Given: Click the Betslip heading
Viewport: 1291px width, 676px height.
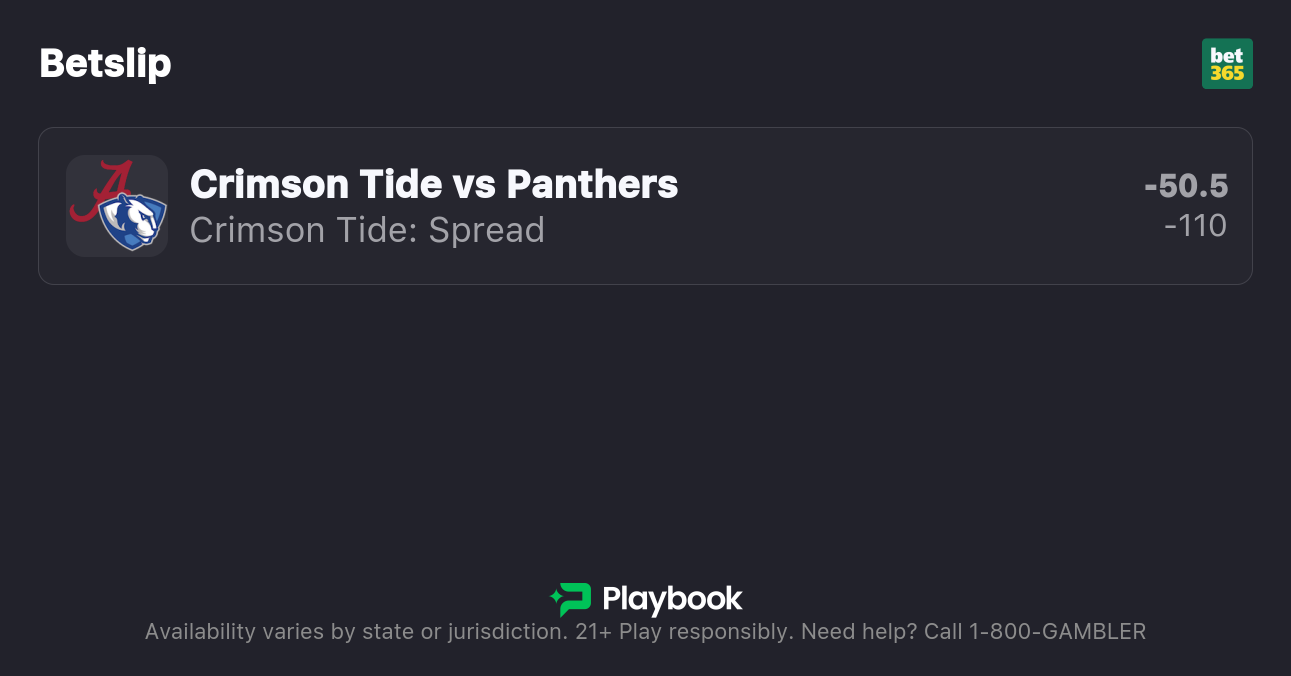Looking at the screenshot, I should tap(105, 64).
